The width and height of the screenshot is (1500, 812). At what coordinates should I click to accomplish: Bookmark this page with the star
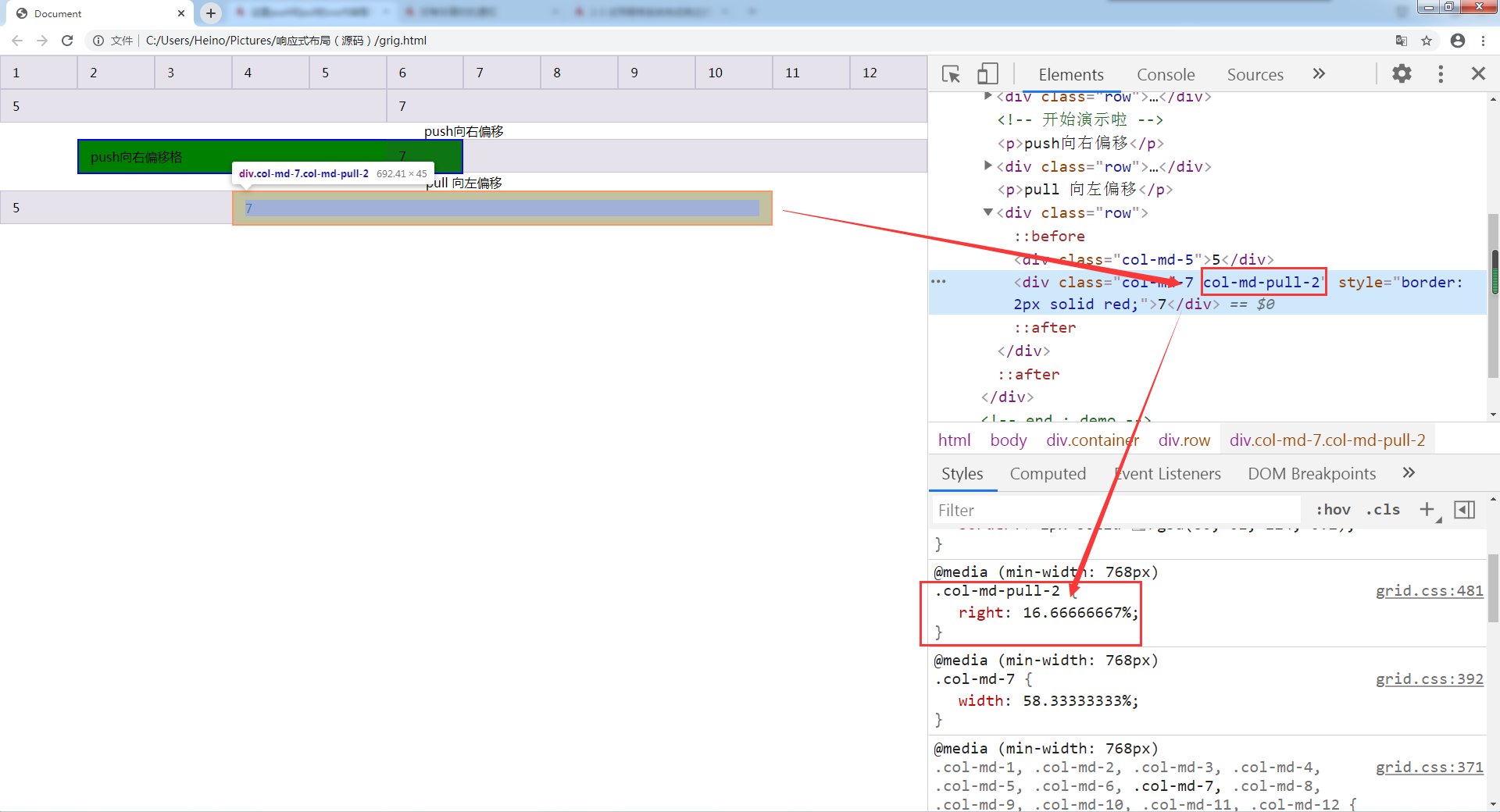click(1427, 41)
